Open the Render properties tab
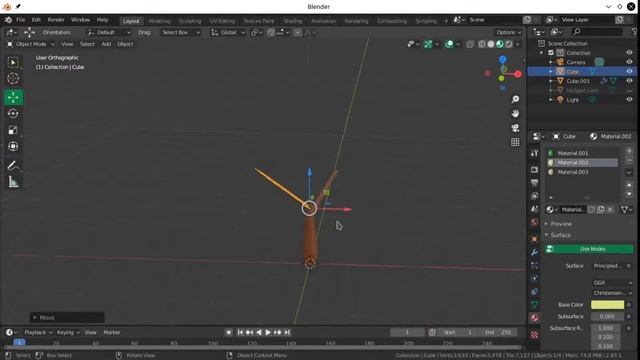Viewport: 640px width, 360px height. click(534, 169)
